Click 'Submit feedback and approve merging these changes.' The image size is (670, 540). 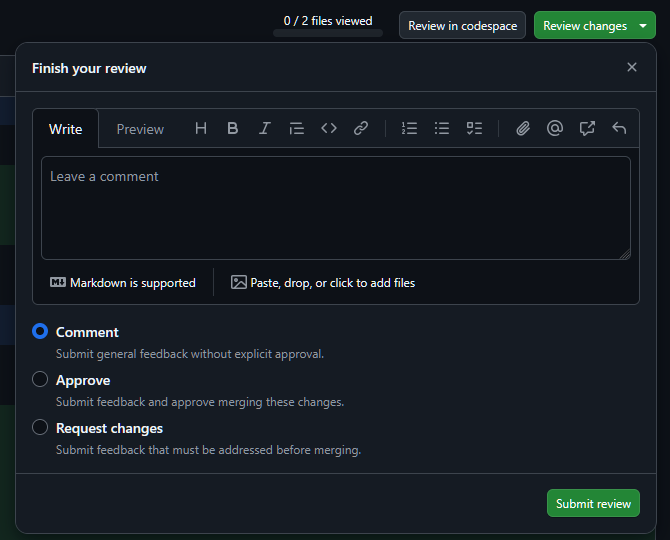(x=200, y=402)
